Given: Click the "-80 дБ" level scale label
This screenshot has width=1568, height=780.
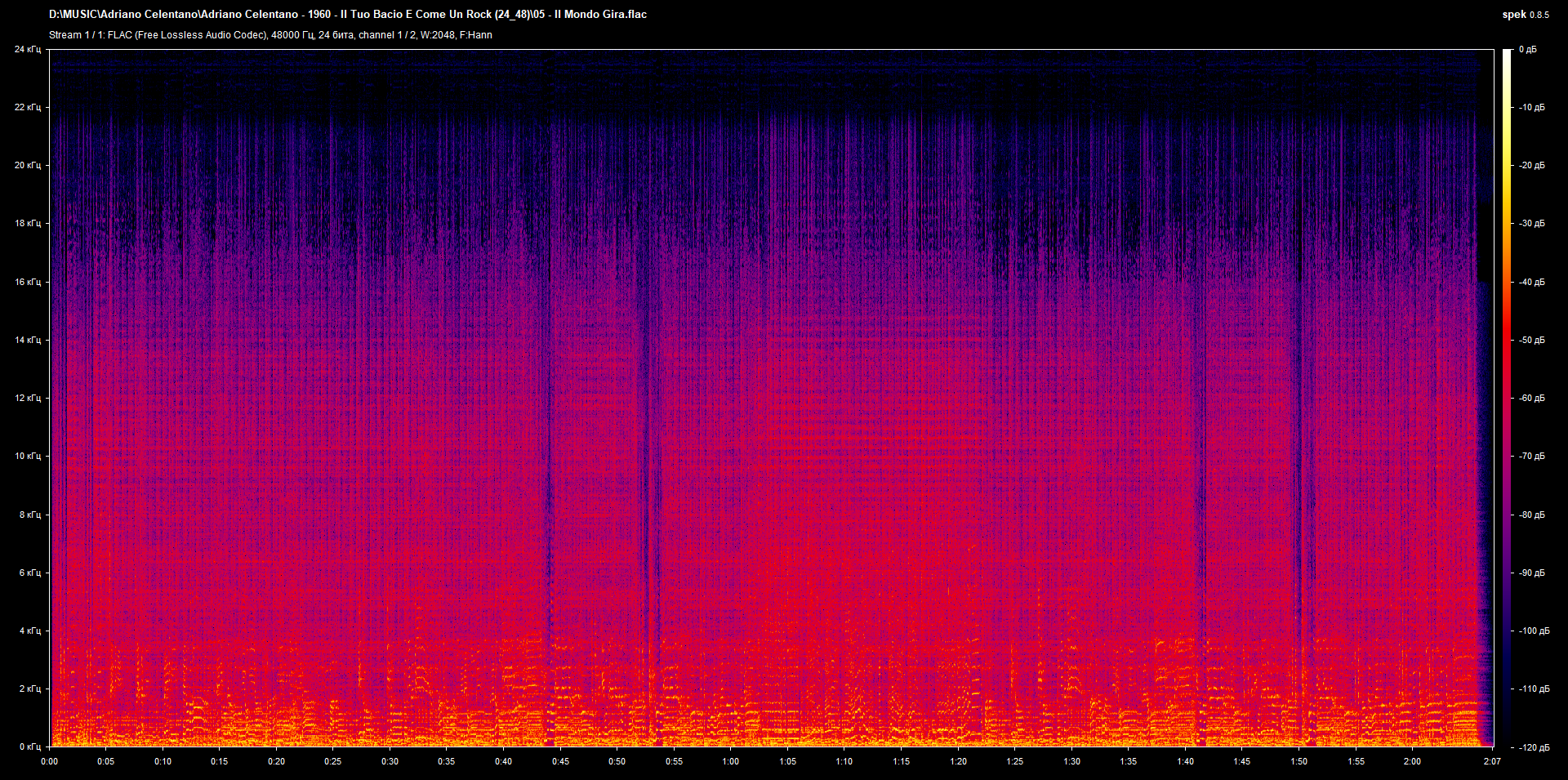Looking at the screenshot, I should (x=1531, y=515).
